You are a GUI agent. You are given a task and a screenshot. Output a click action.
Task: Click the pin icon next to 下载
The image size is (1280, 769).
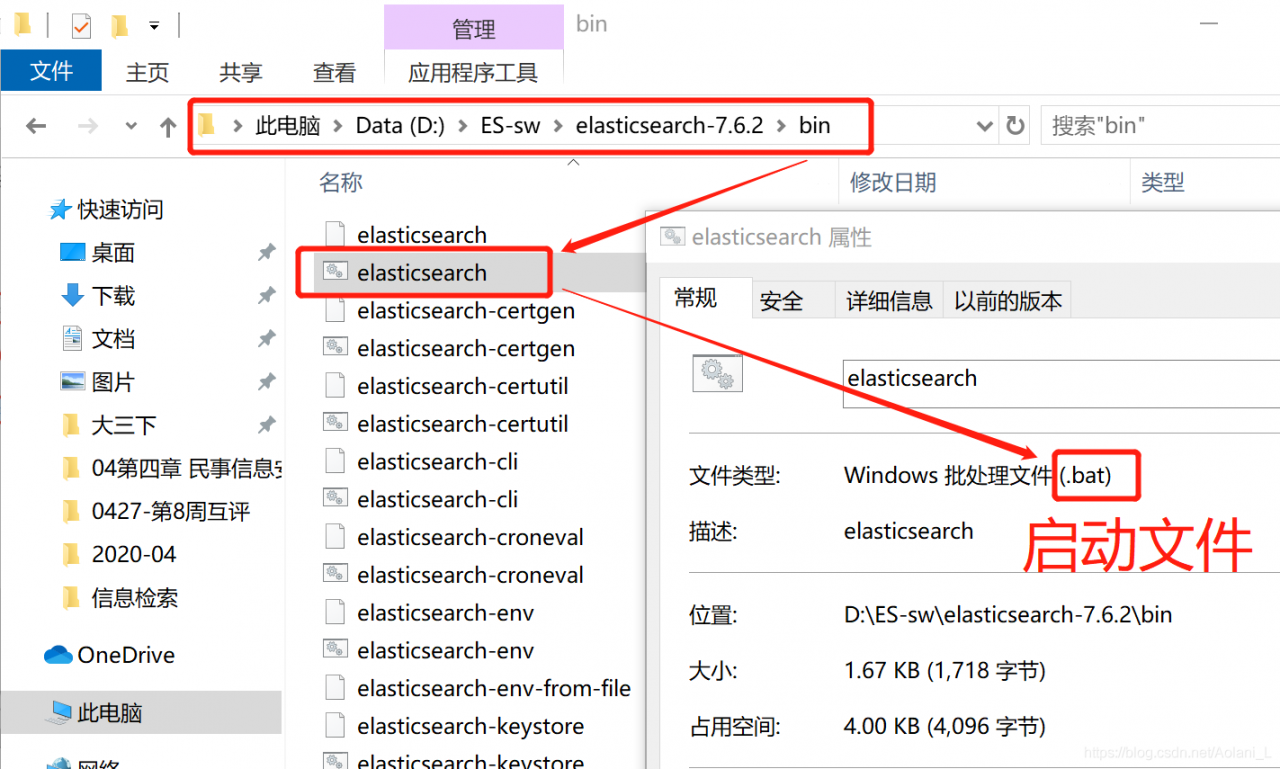266,296
